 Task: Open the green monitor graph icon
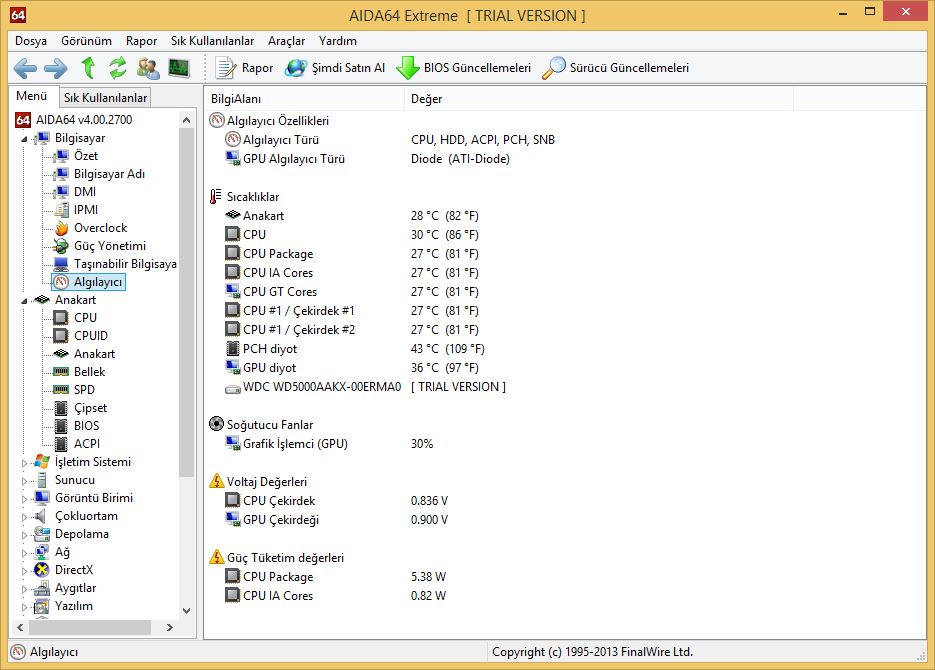click(x=178, y=68)
